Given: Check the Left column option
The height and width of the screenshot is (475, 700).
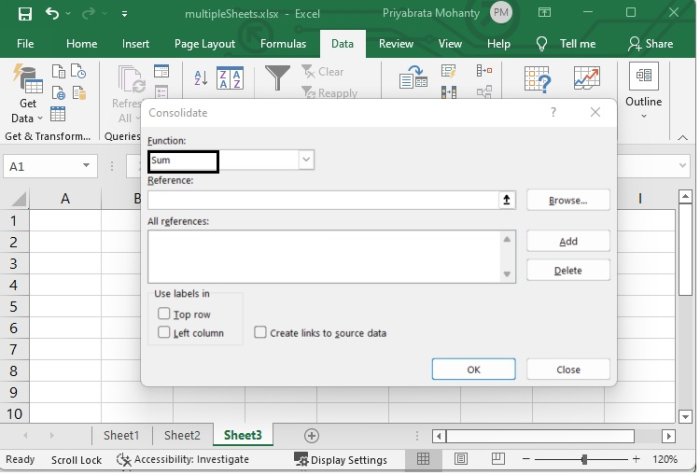Looking at the screenshot, I should 164,333.
